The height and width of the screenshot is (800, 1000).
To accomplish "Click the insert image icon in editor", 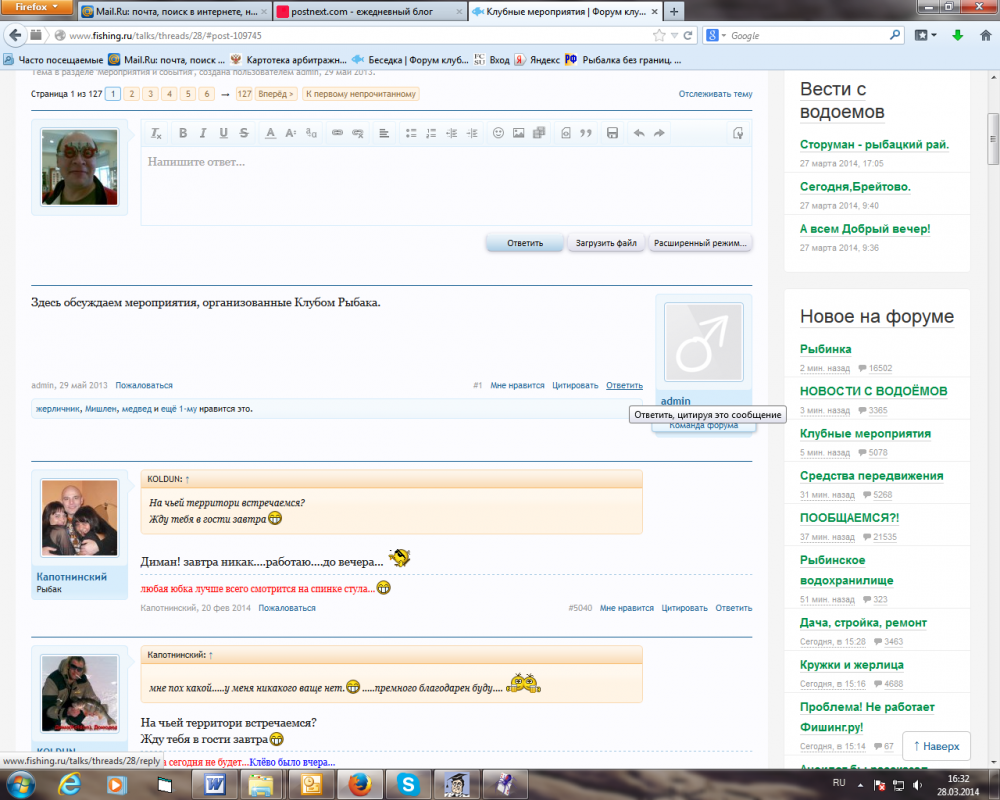I will pos(518,133).
